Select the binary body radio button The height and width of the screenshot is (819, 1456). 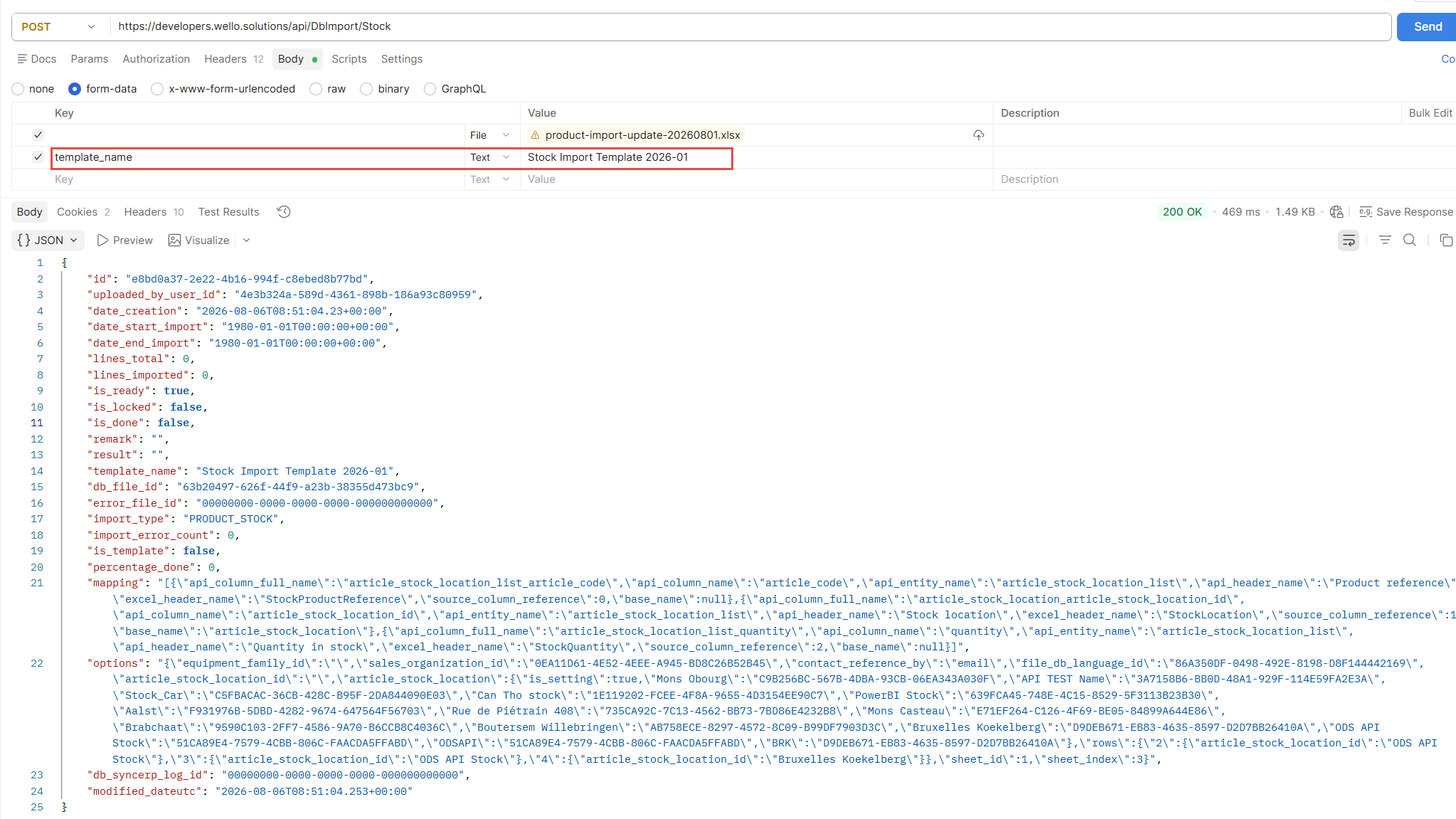(366, 89)
